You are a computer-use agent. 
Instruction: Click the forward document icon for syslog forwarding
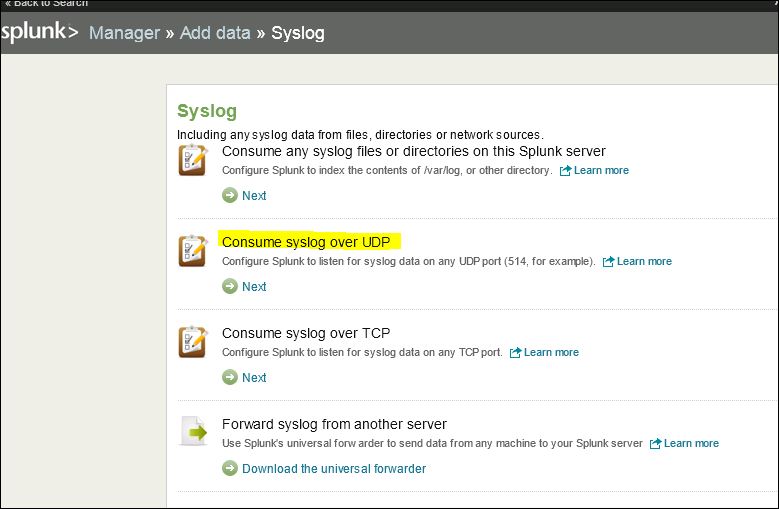pyautogui.click(x=192, y=431)
